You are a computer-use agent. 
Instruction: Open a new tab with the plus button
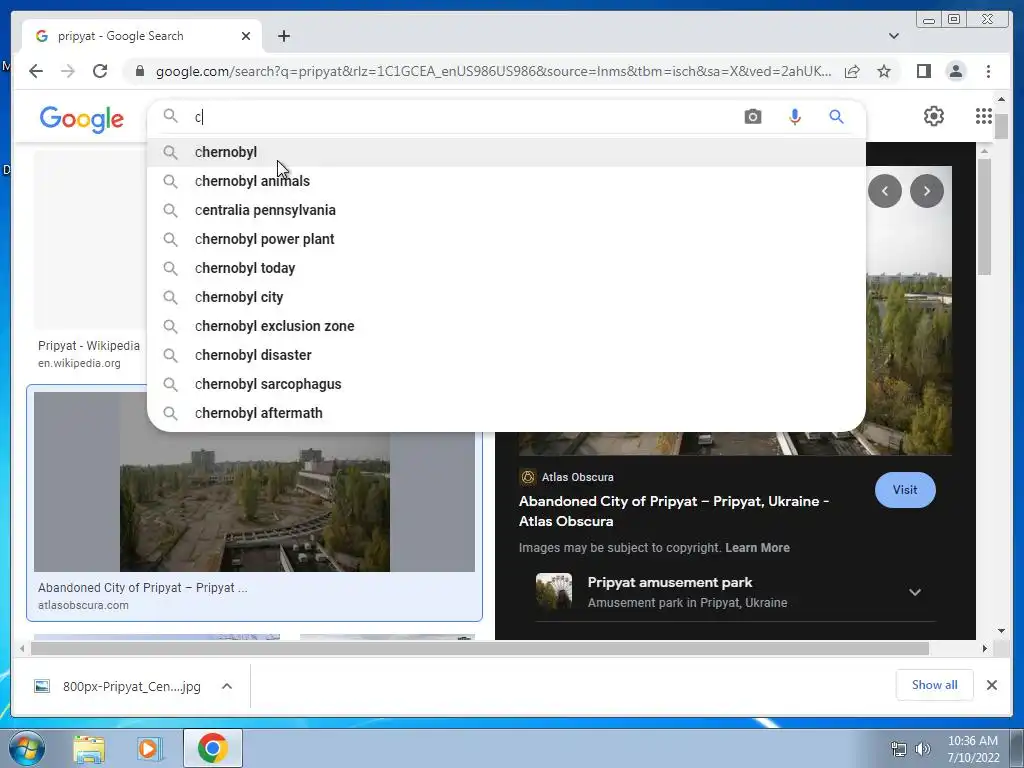coord(284,36)
